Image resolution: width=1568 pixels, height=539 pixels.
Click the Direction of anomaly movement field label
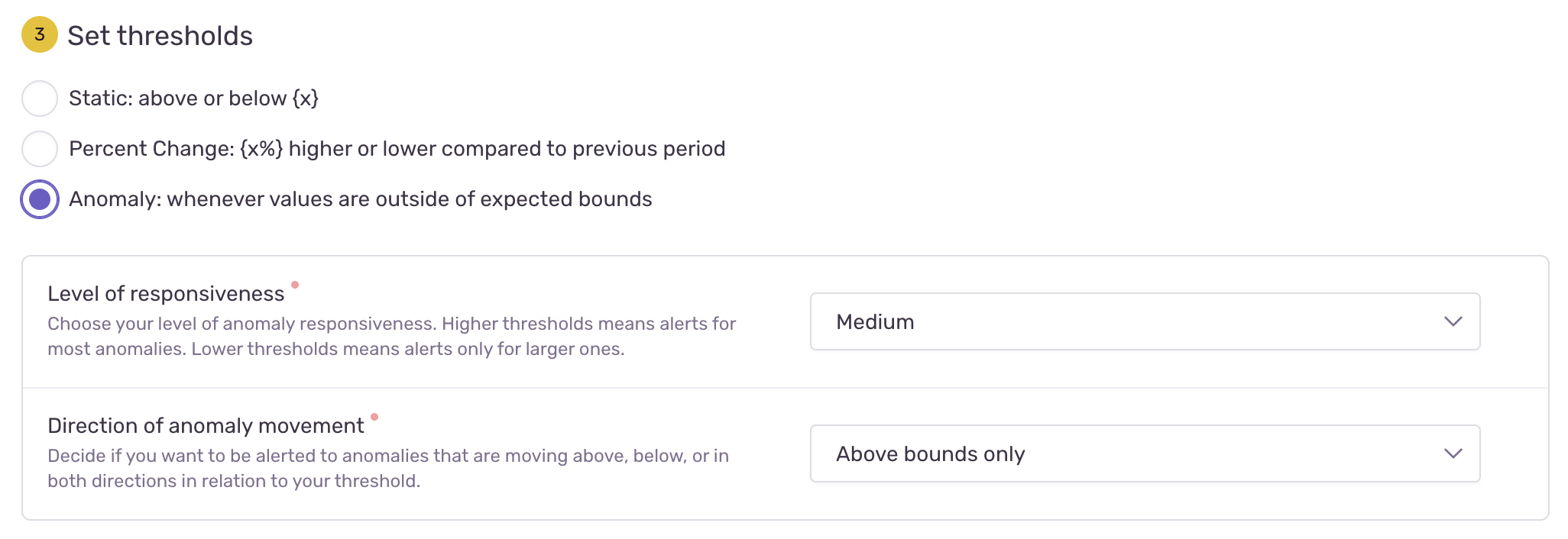(206, 426)
